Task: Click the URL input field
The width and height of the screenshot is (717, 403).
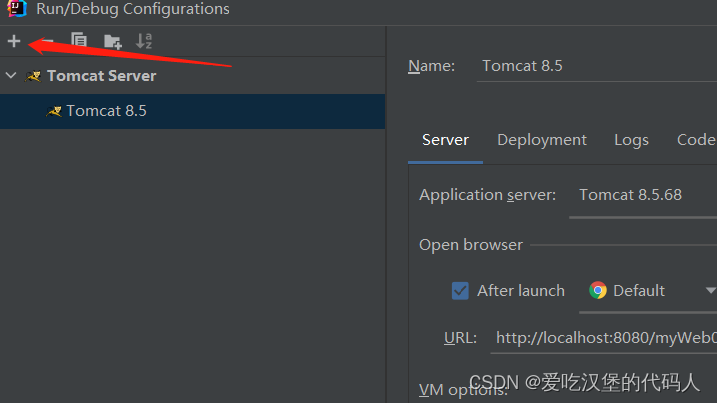Action: point(604,339)
